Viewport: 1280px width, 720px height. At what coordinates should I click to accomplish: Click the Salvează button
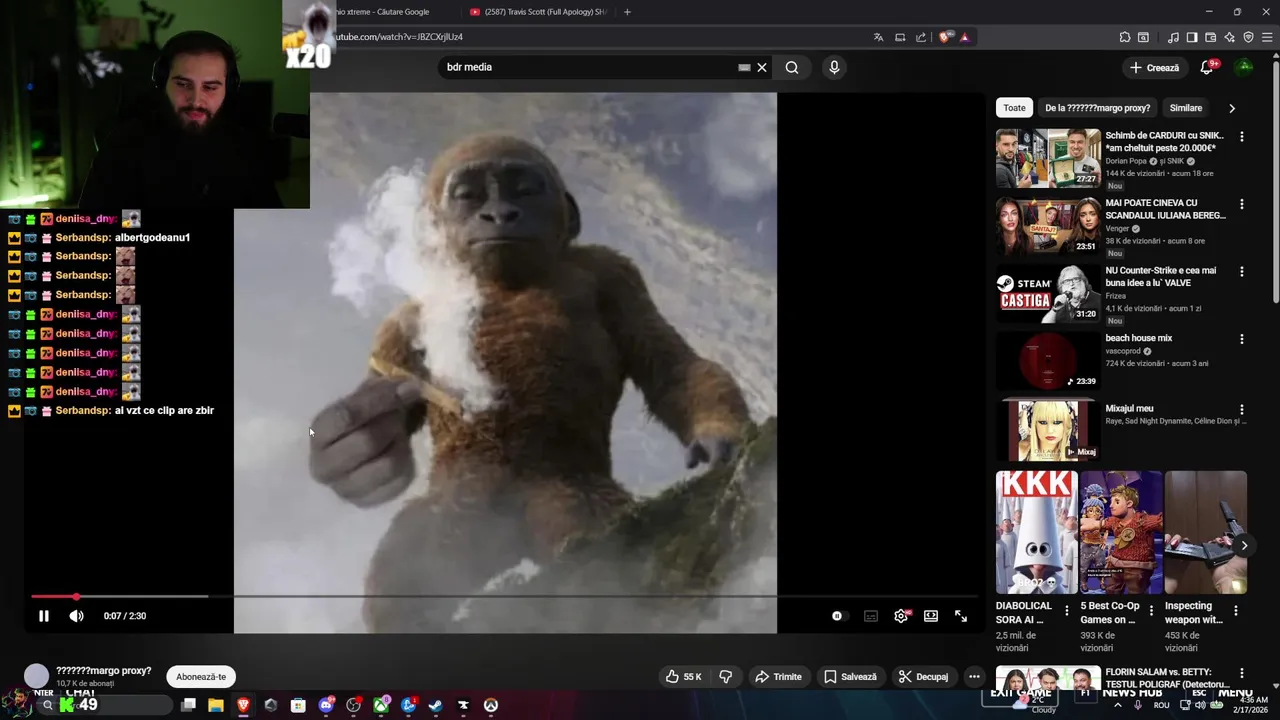point(850,677)
